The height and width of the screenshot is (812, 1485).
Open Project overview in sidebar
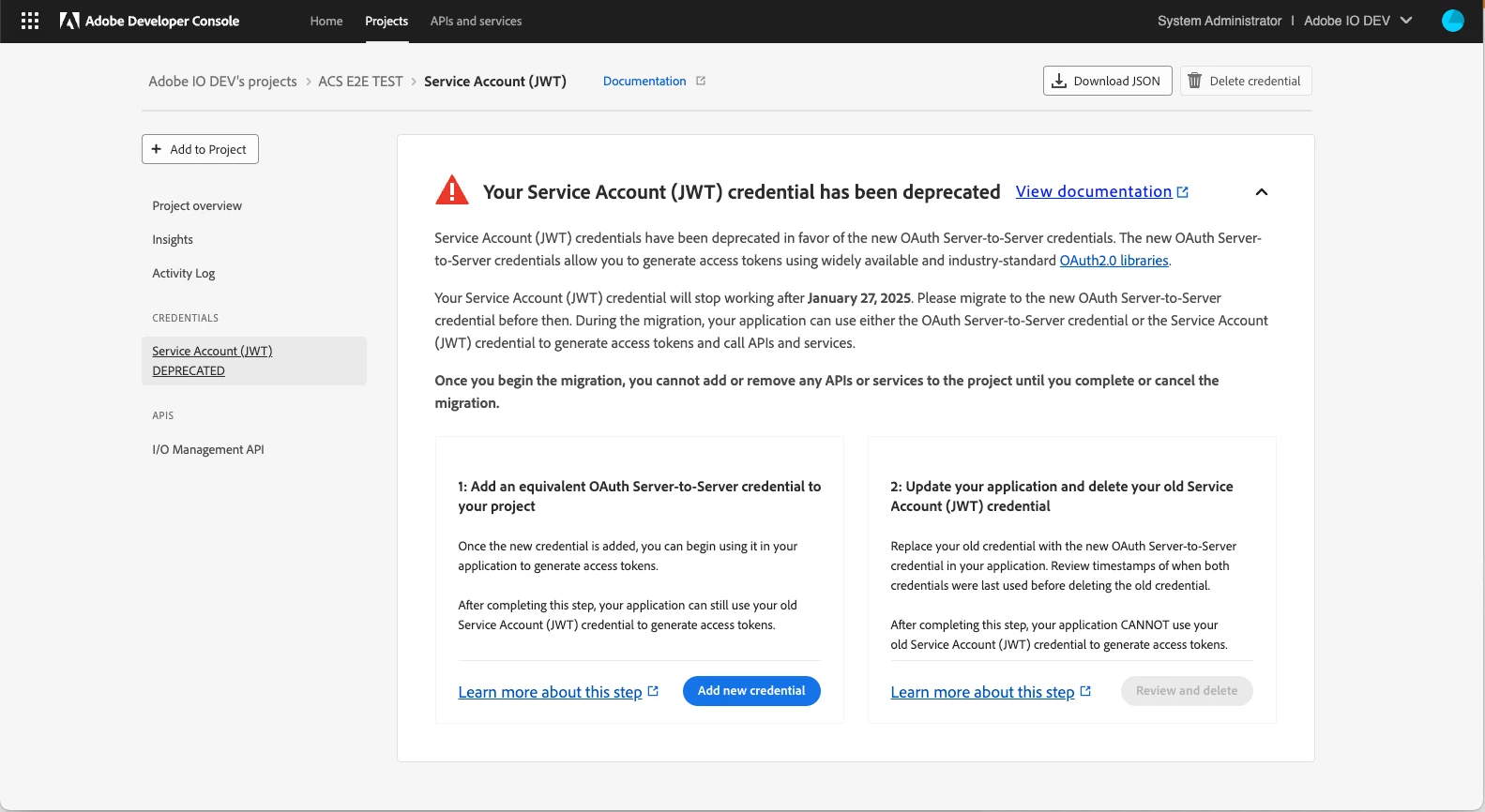(x=197, y=205)
